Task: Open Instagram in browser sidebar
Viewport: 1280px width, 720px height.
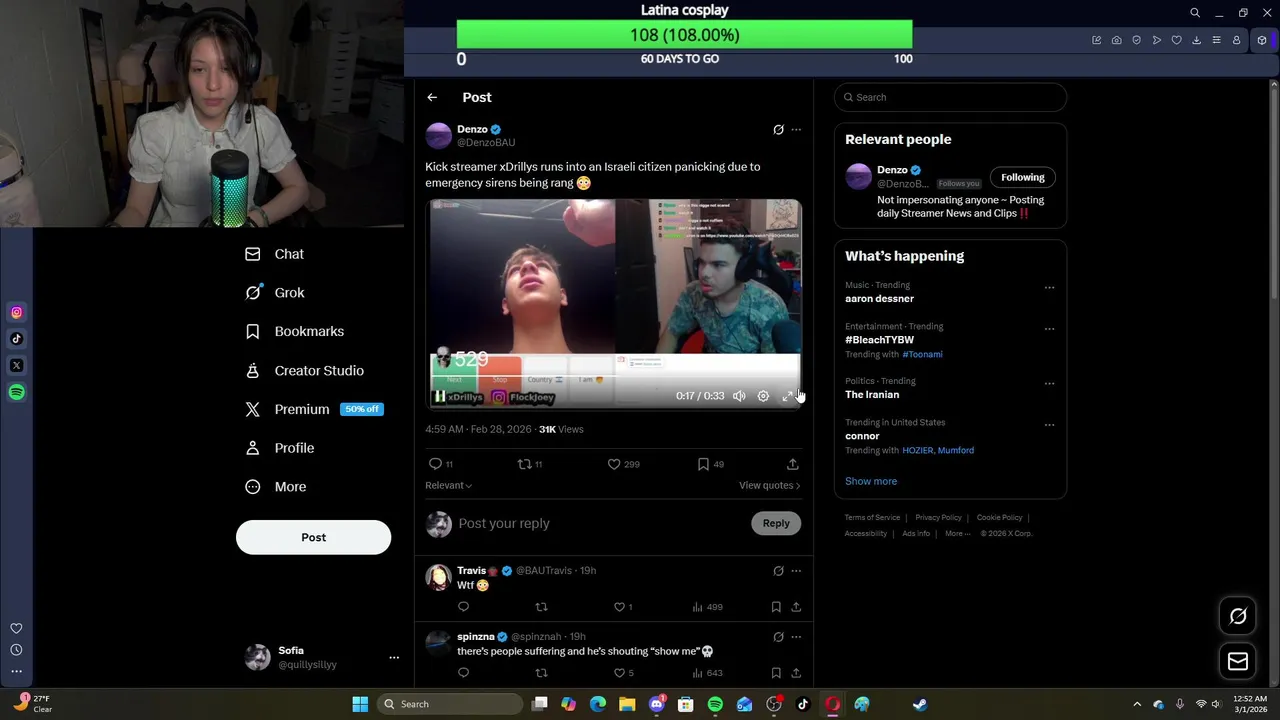Action: tap(16, 313)
